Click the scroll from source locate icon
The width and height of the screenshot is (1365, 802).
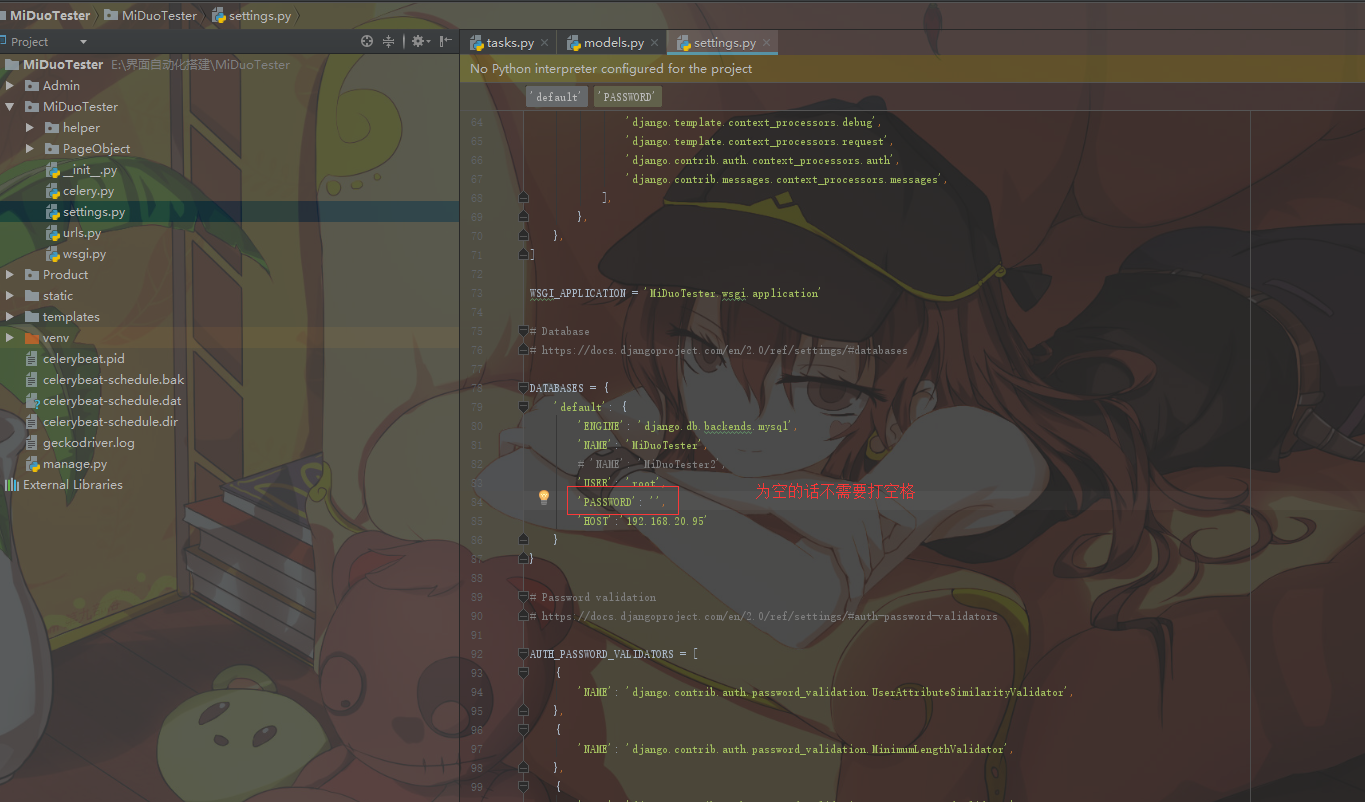click(367, 41)
